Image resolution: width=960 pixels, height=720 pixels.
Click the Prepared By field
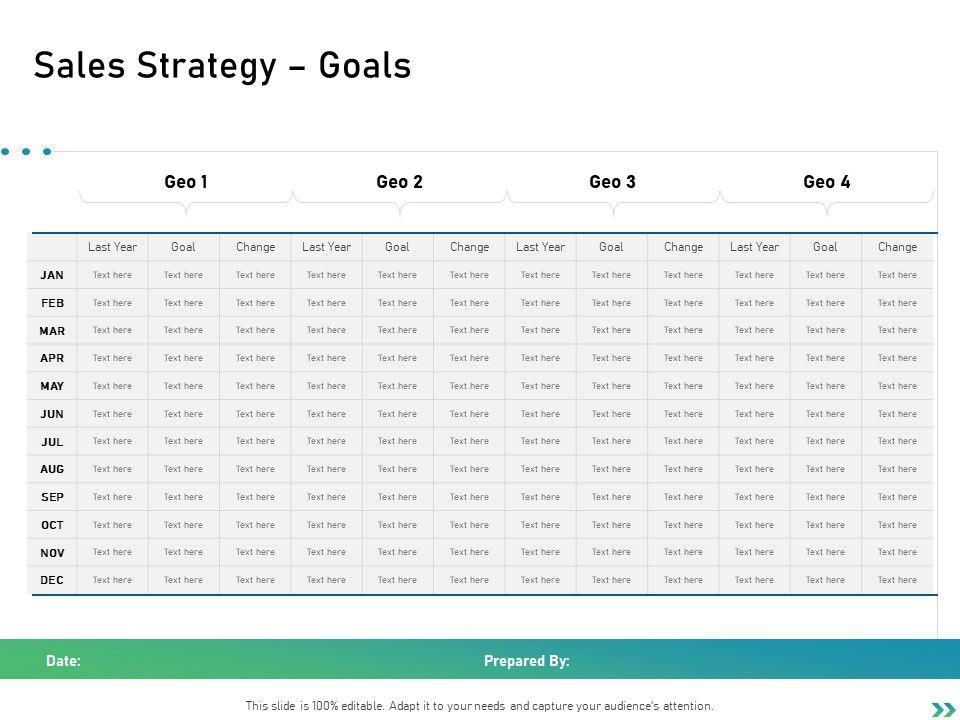point(527,661)
